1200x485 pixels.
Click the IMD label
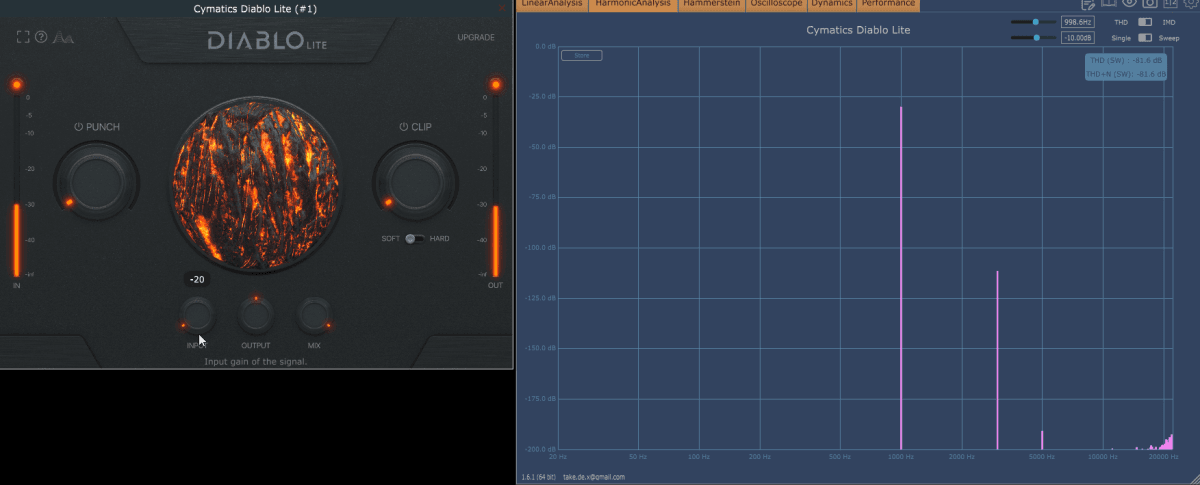1167,21
